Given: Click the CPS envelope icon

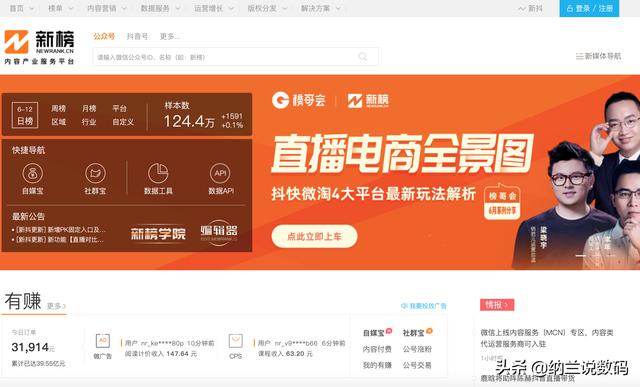Looking at the screenshot, I should click(236, 341).
